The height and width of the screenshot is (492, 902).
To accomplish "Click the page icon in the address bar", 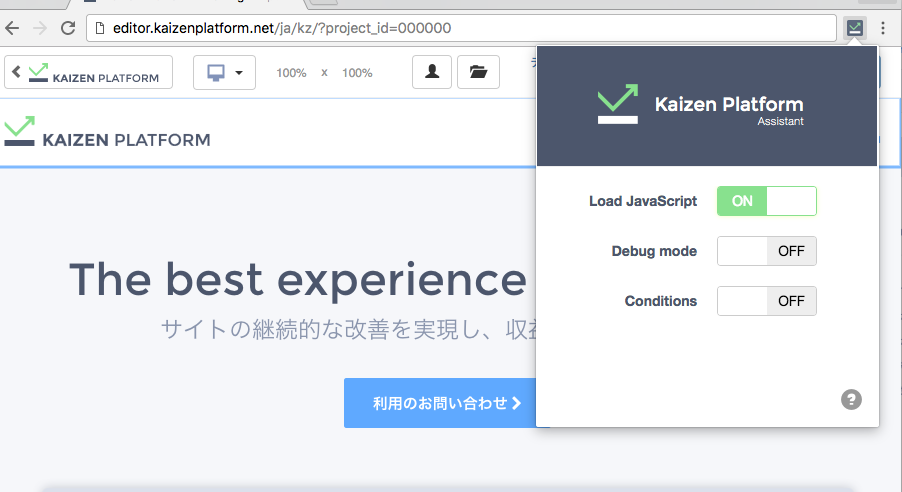I will [x=100, y=28].
